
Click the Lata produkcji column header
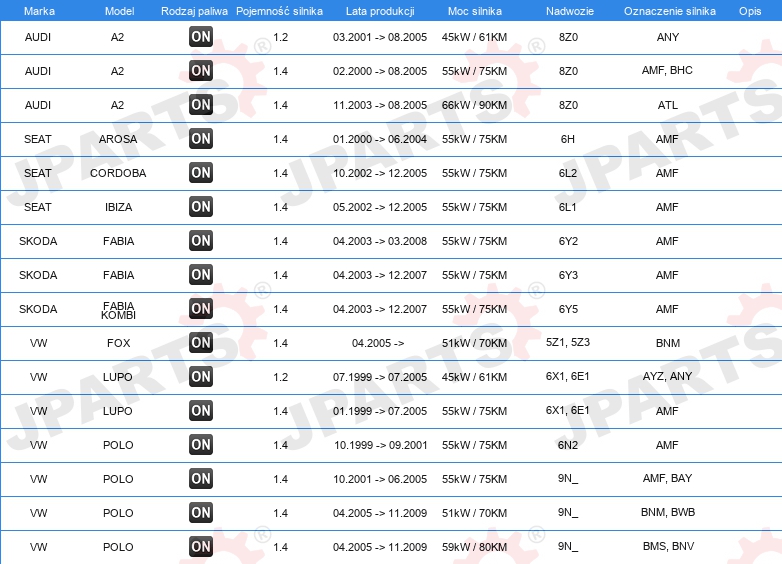(380, 11)
